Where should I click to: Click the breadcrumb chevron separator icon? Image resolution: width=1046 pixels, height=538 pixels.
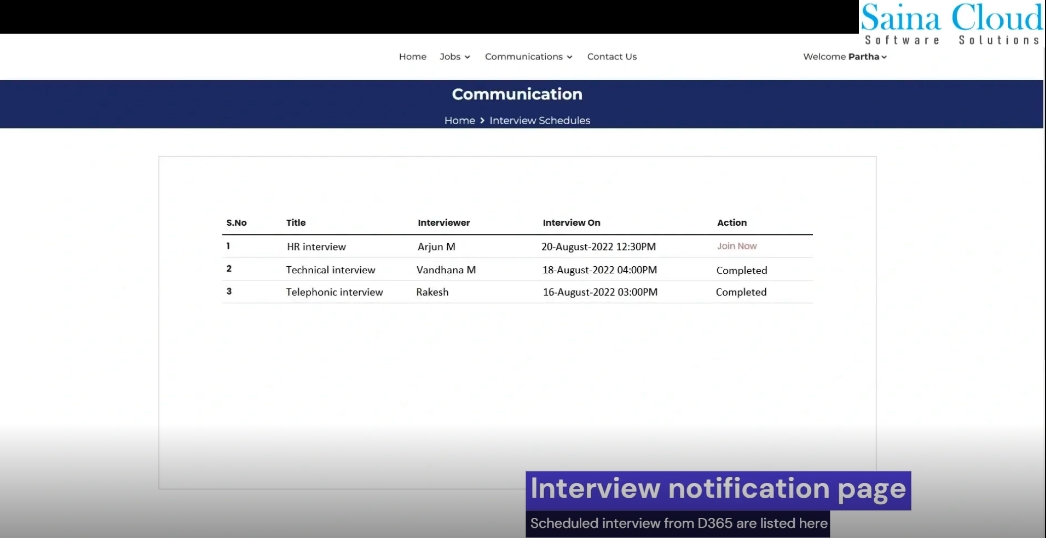[x=482, y=121]
